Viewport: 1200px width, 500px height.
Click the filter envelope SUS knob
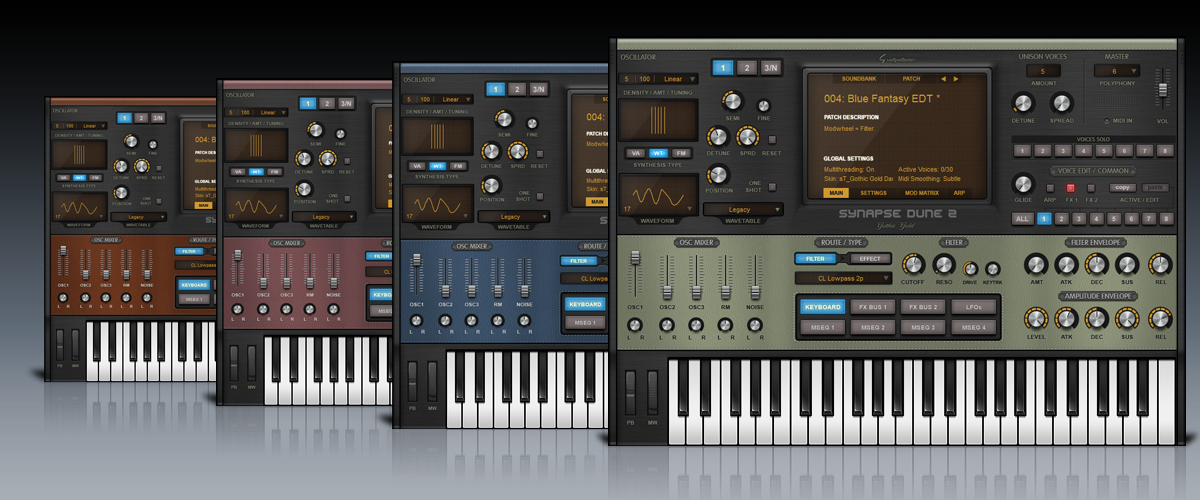click(1128, 263)
